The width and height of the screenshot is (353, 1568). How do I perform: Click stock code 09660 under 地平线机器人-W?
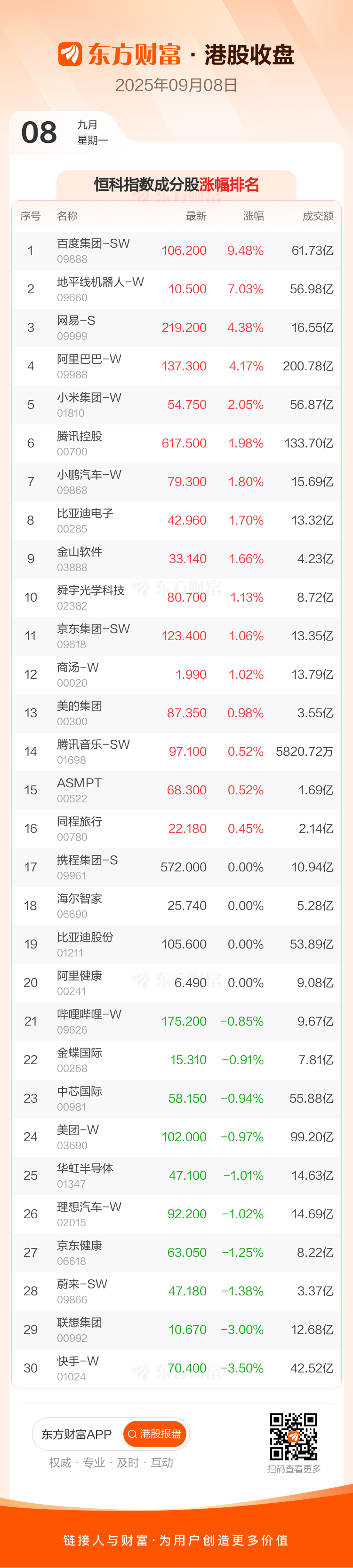[x=72, y=298]
